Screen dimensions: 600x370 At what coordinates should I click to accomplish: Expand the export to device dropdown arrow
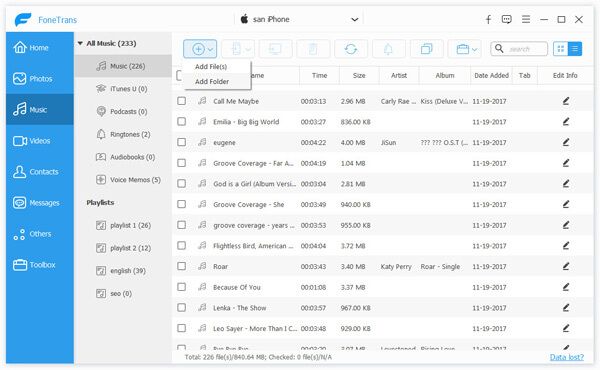pyautogui.click(x=248, y=49)
